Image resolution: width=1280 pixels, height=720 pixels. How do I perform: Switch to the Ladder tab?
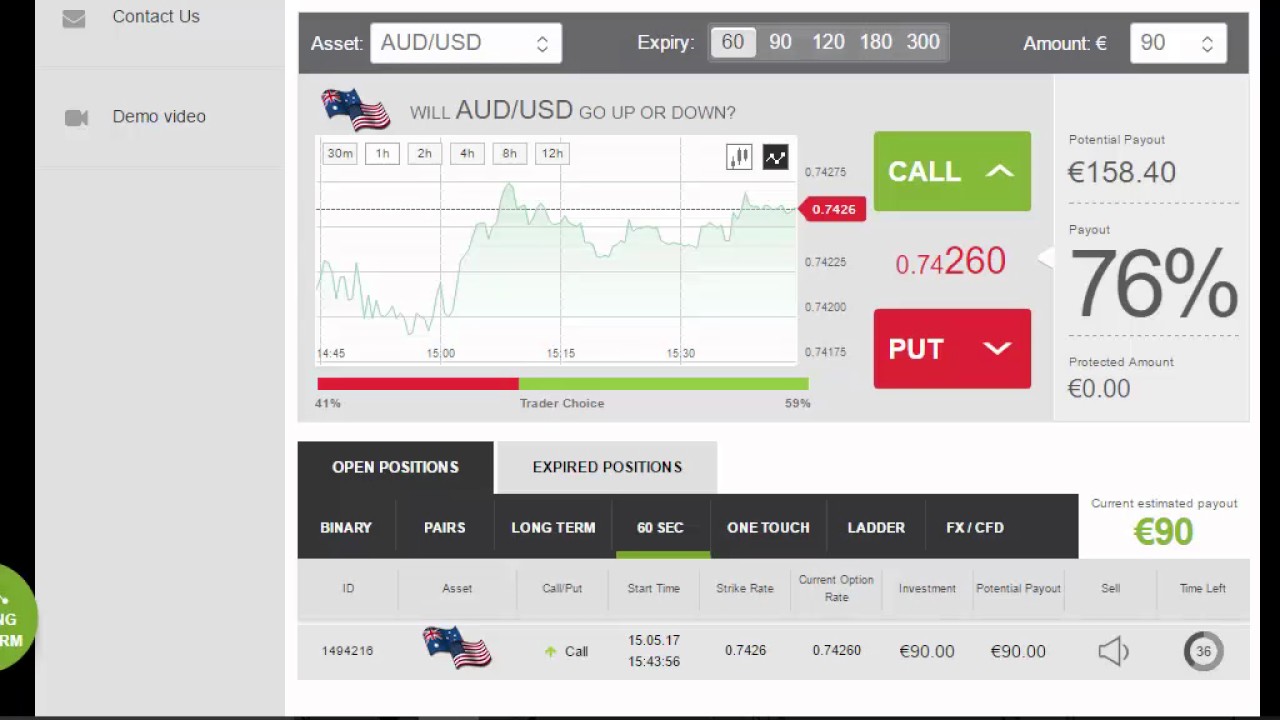click(876, 527)
